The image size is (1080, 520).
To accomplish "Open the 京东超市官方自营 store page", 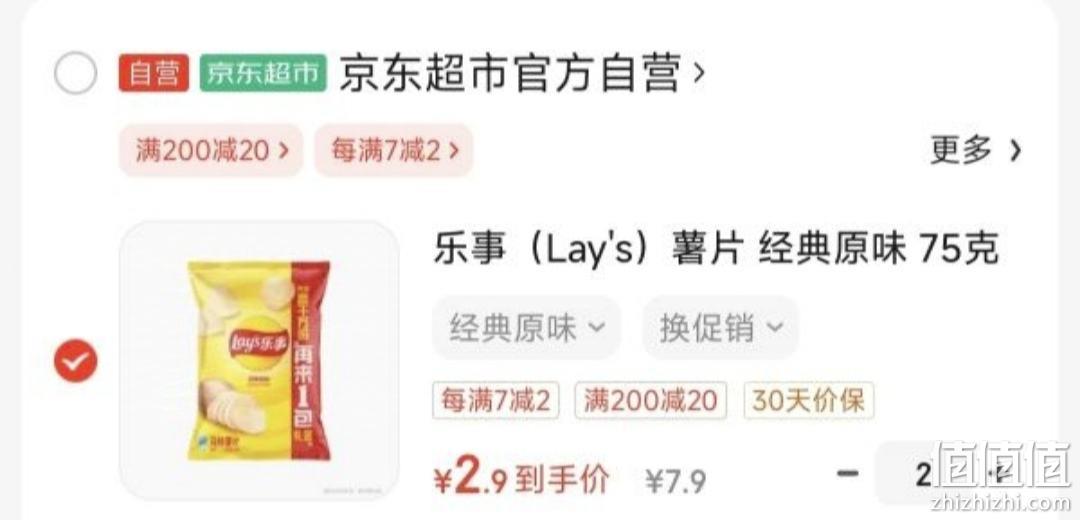I will [510, 73].
